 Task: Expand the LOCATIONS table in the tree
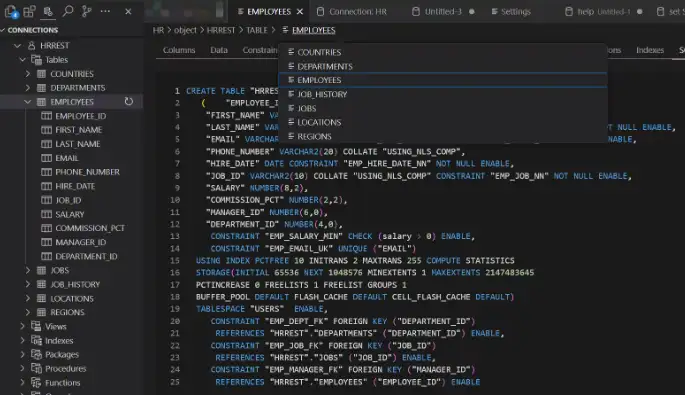(x=28, y=298)
